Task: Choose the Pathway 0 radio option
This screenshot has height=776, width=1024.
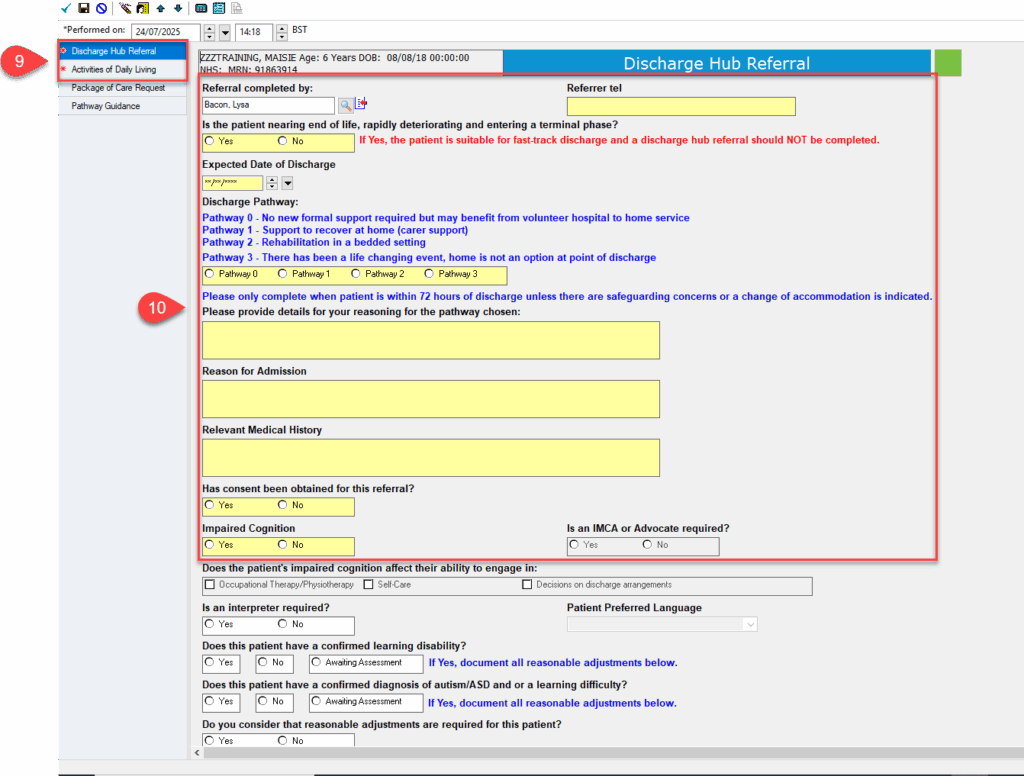Action: (210, 274)
